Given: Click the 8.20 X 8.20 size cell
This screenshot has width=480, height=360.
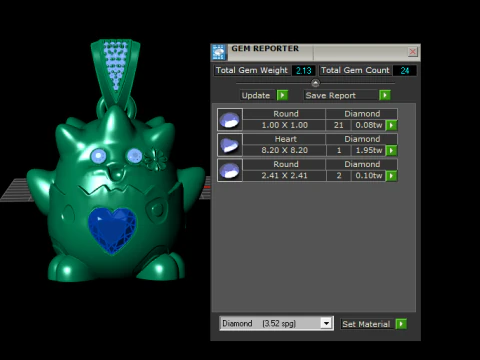Looking at the screenshot, I should [x=284, y=150].
